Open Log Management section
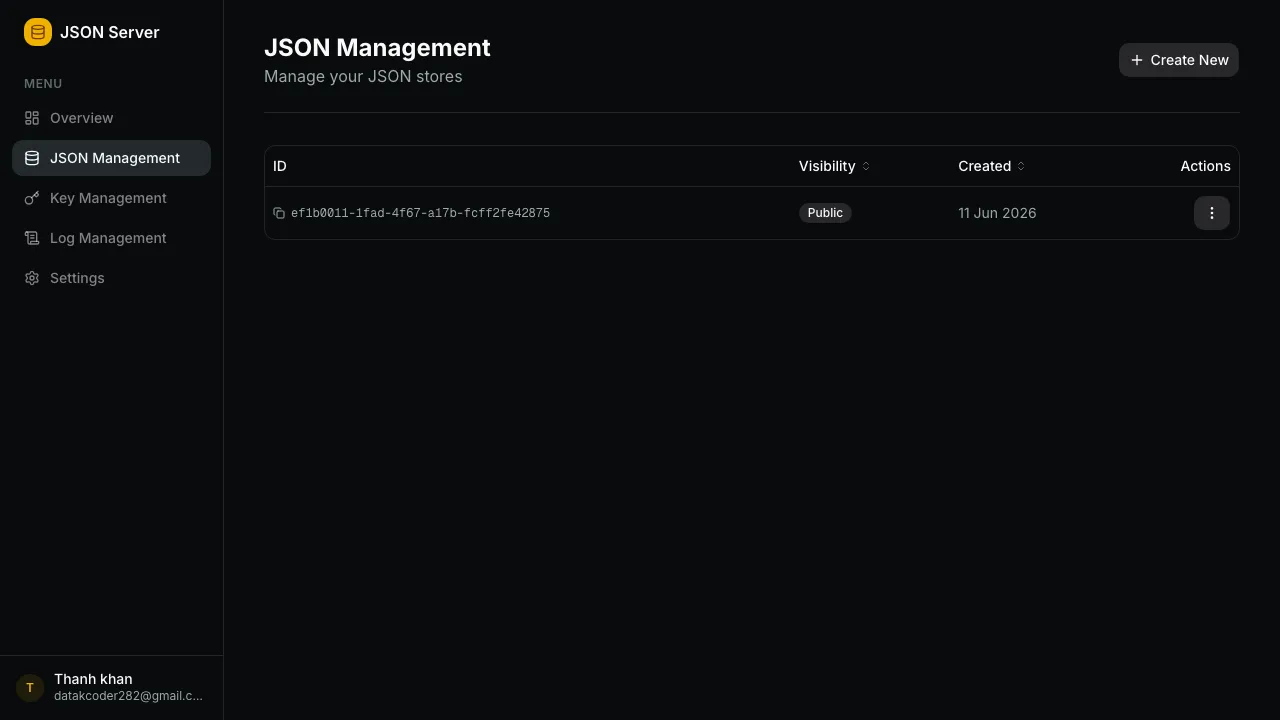1280x720 pixels. (x=111, y=238)
